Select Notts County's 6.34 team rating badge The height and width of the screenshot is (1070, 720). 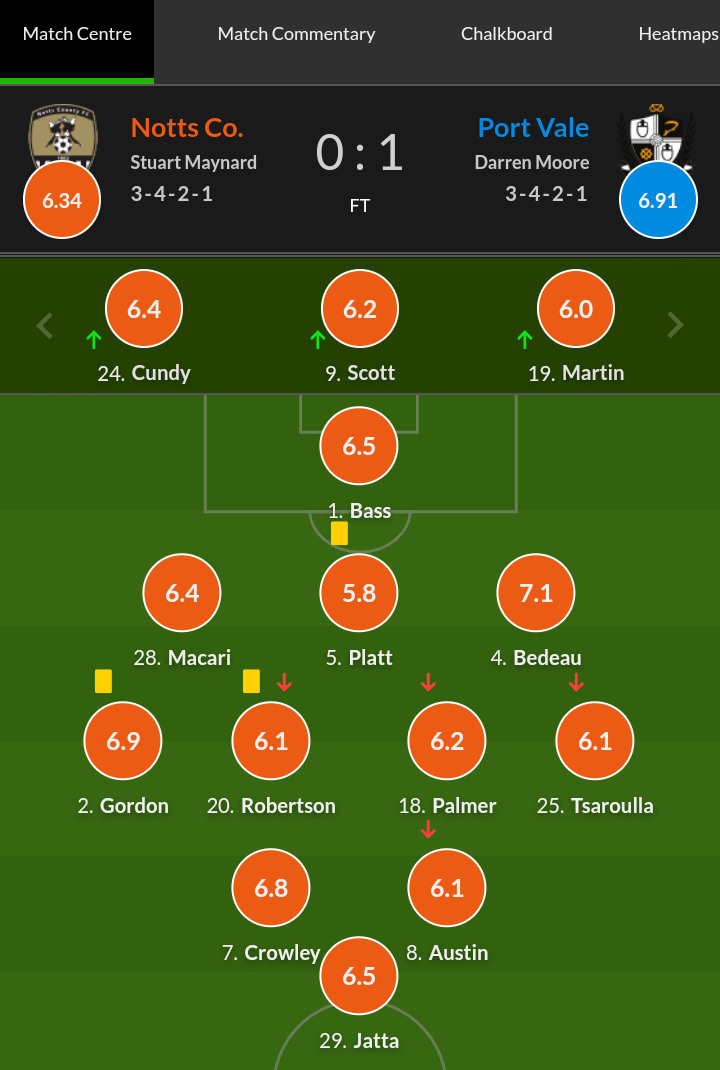62,200
